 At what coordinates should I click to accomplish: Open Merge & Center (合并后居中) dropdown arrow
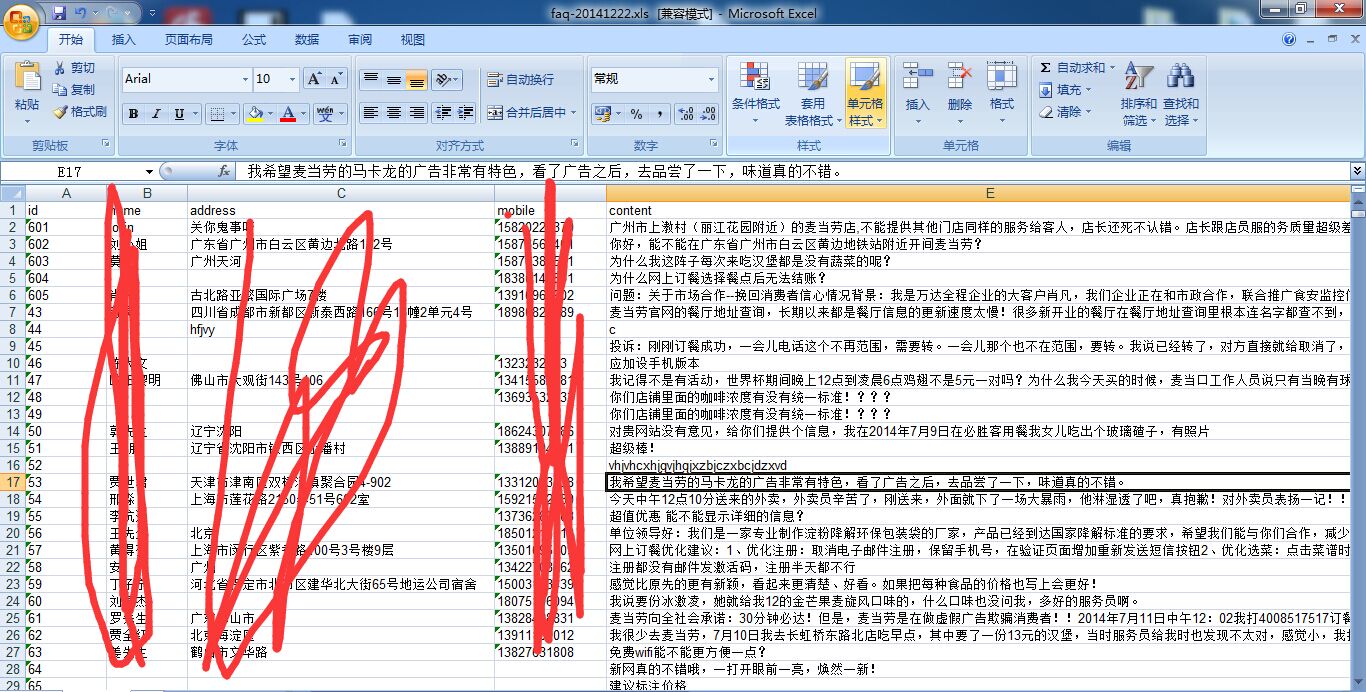click(573, 113)
